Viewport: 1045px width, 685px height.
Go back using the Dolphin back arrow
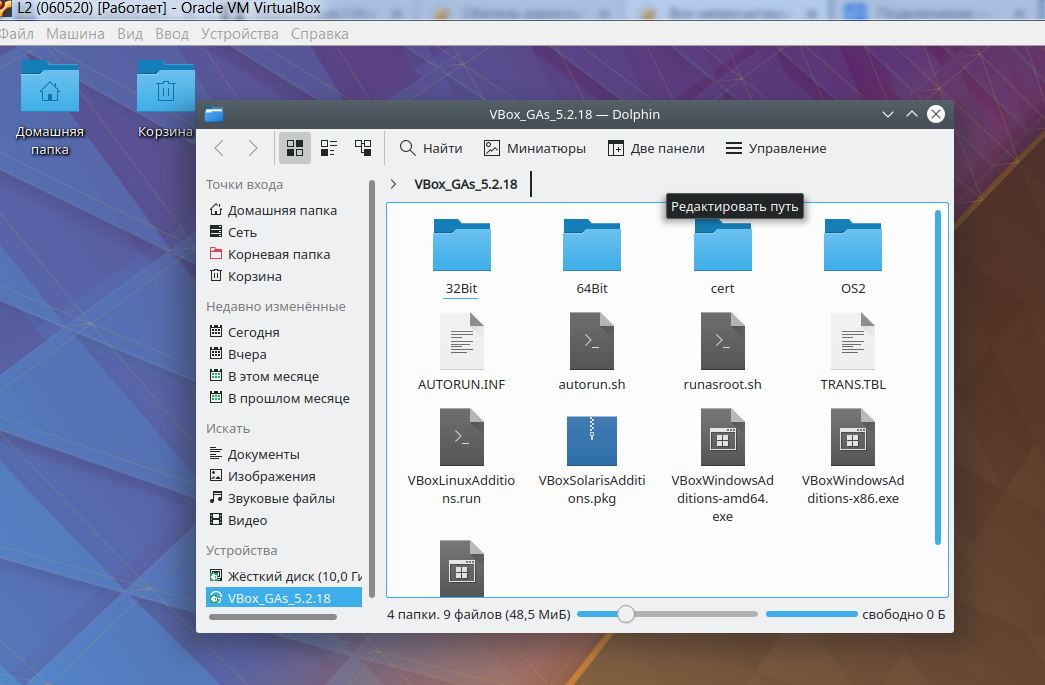[219, 148]
